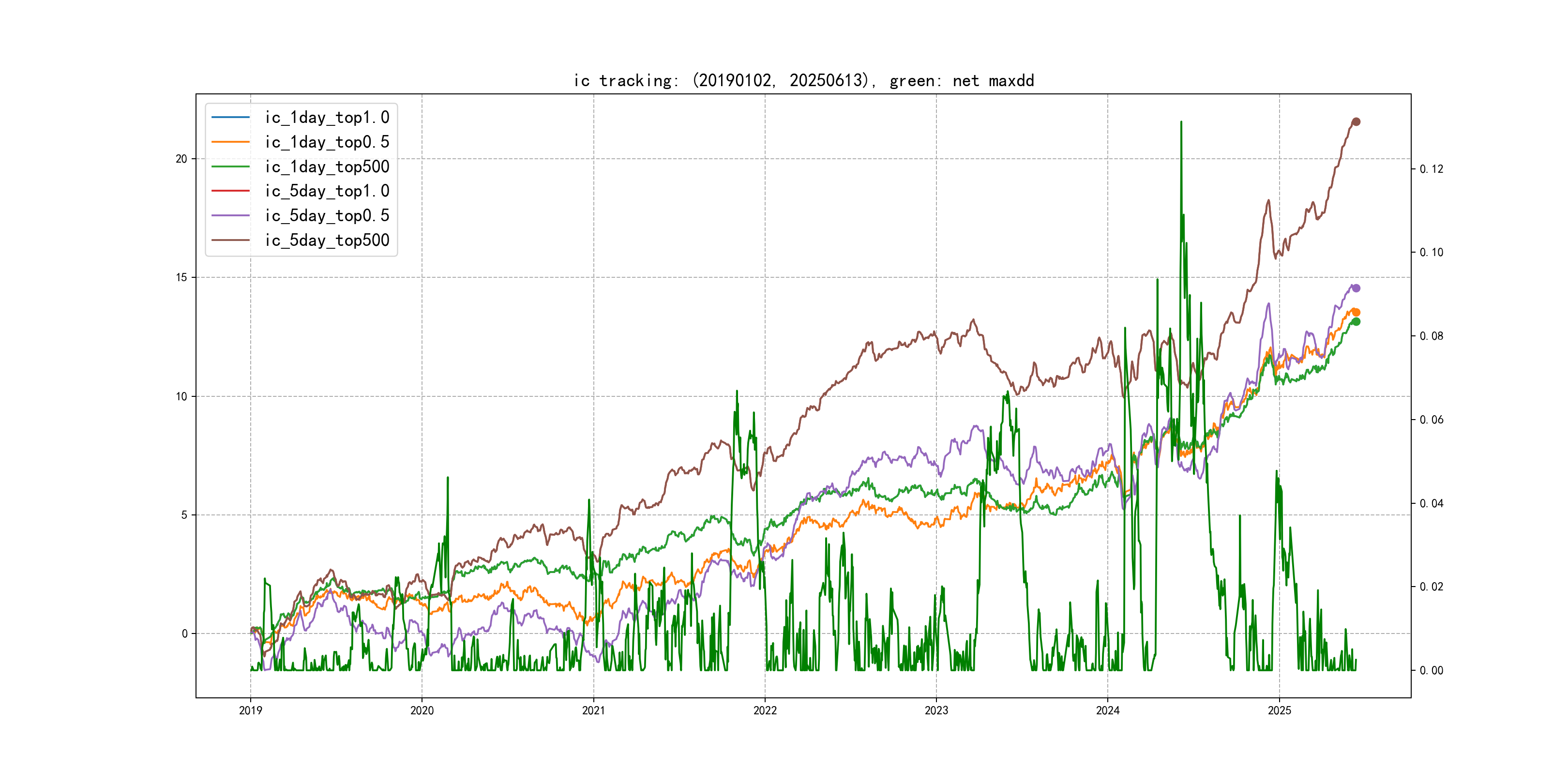Viewport: 1568px width, 784px height.
Task: Click the red ic_5day_top1.0 legend line
Action: pos(230,191)
